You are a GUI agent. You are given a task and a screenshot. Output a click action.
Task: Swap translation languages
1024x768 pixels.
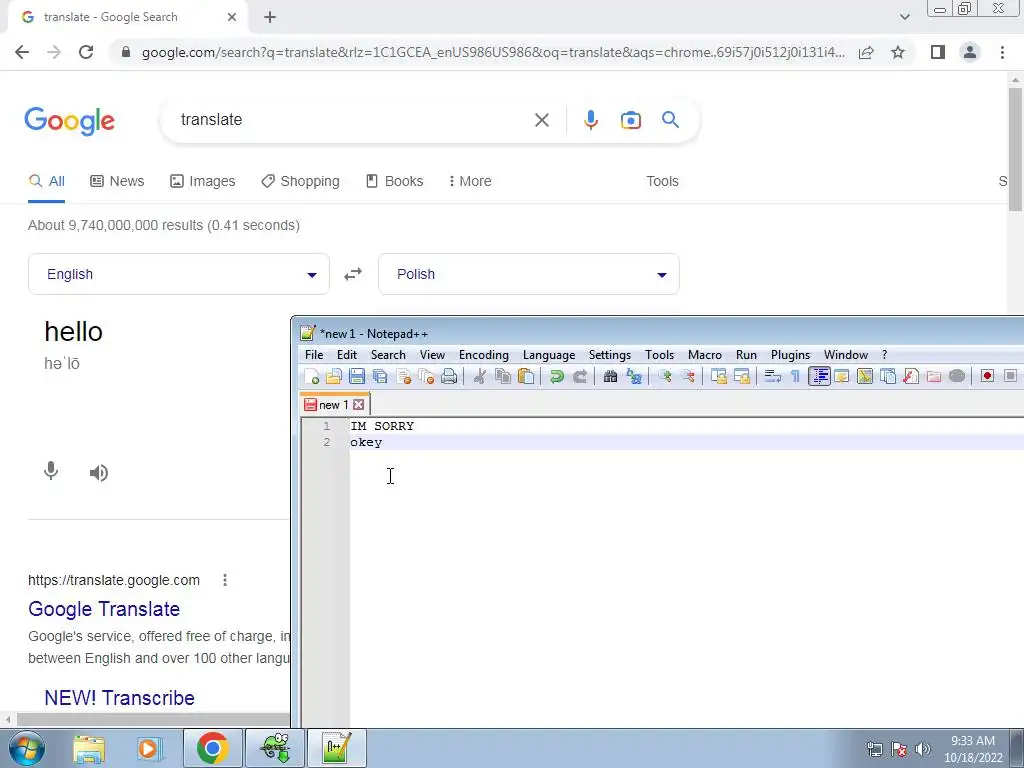353,274
